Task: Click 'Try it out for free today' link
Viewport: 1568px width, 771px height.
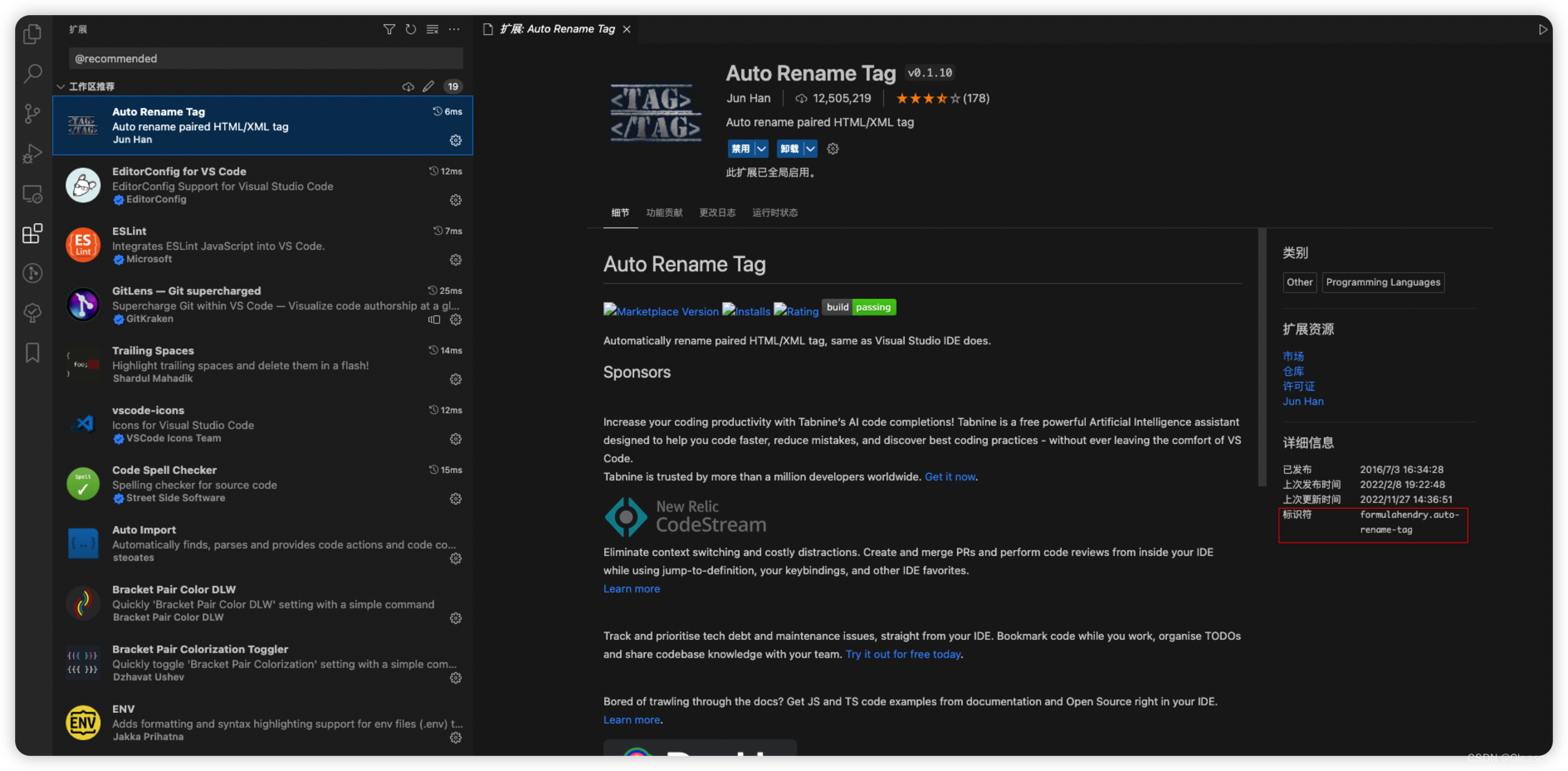Action: point(903,654)
